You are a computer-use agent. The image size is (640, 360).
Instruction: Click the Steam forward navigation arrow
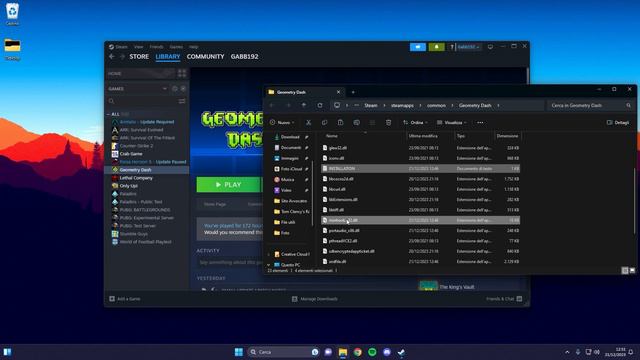pos(122,57)
